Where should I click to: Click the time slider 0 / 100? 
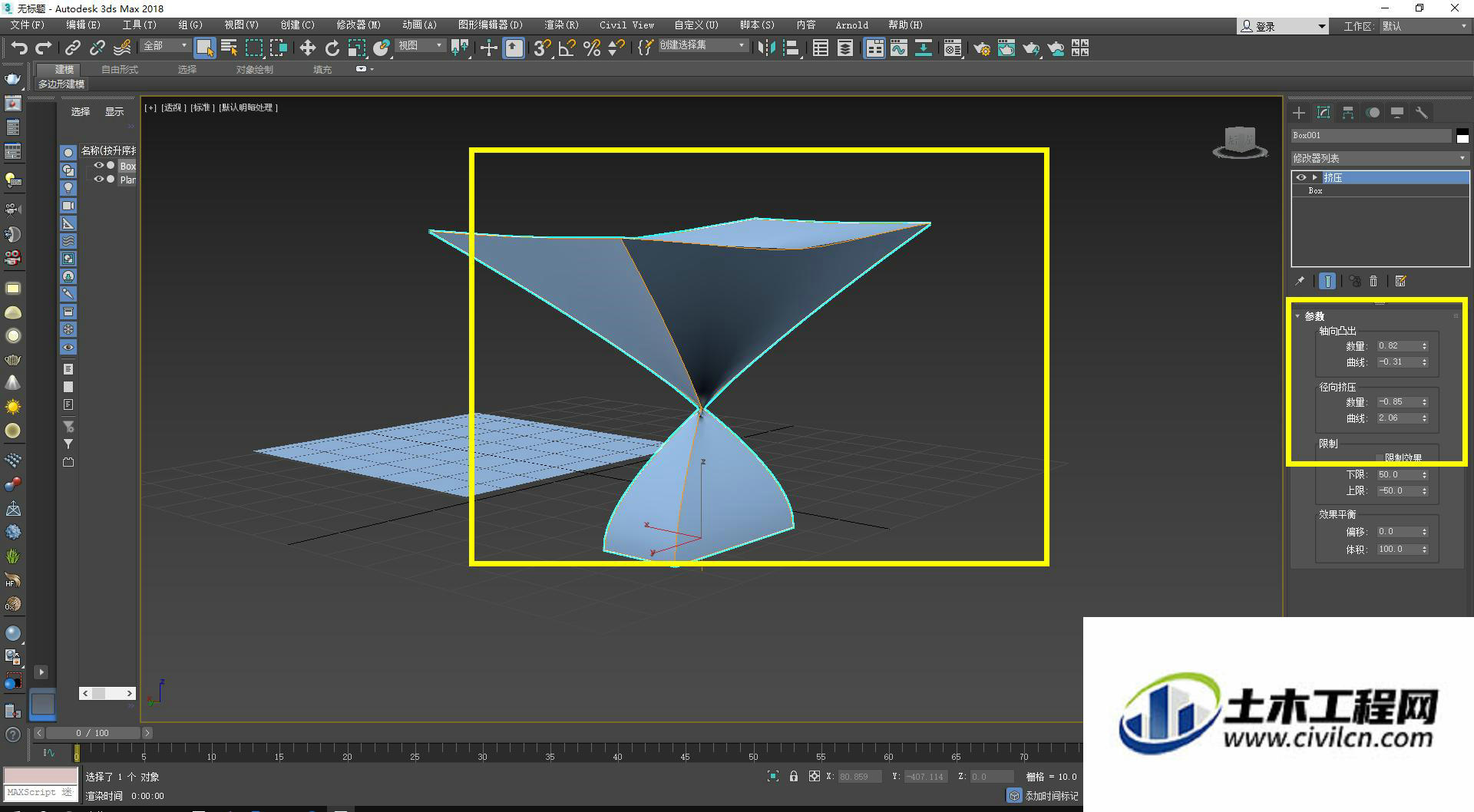(92, 733)
